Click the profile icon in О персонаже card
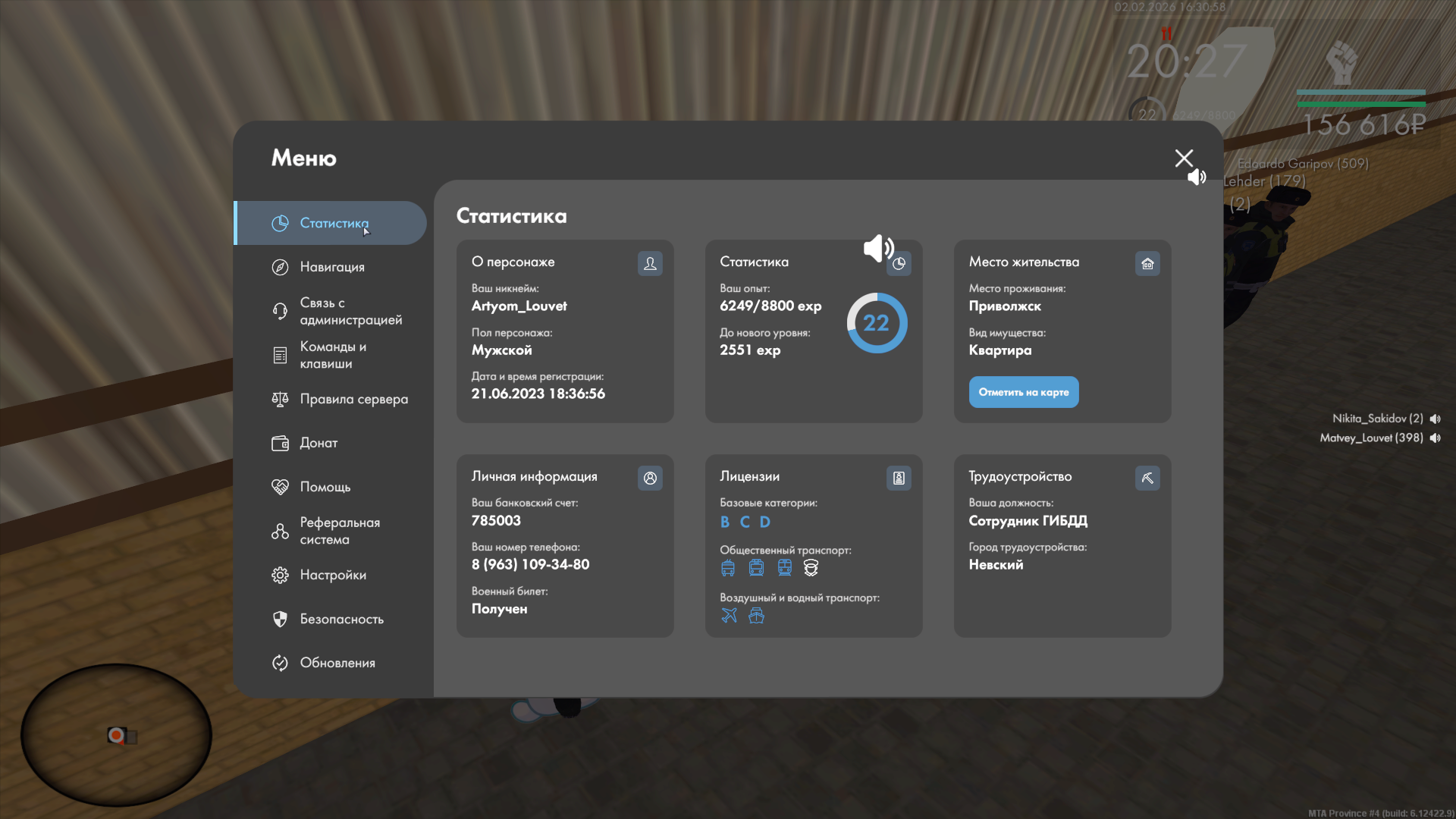The height and width of the screenshot is (819, 1456). tap(650, 263)
